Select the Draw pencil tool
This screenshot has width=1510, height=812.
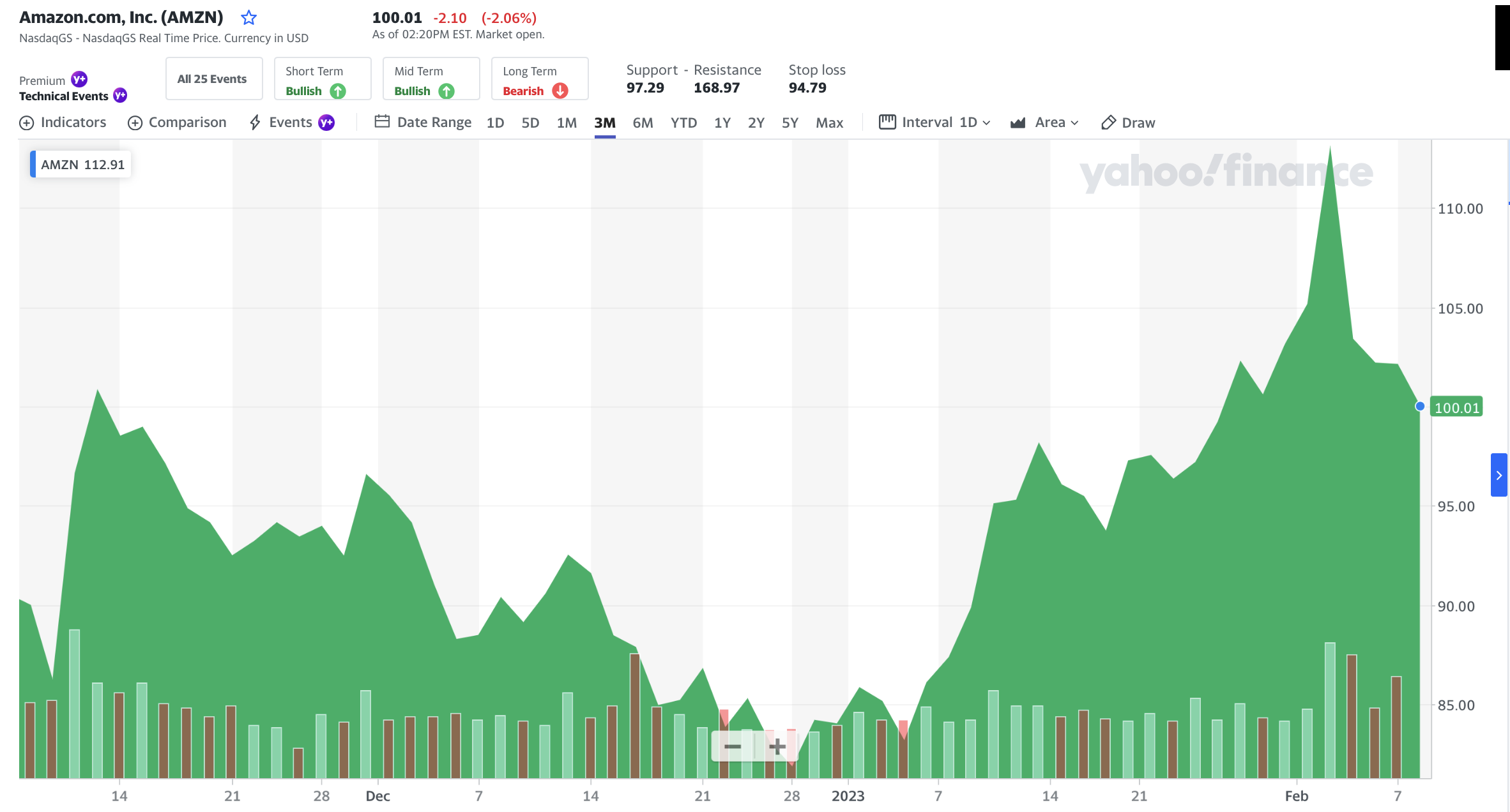click(1109, 123)
